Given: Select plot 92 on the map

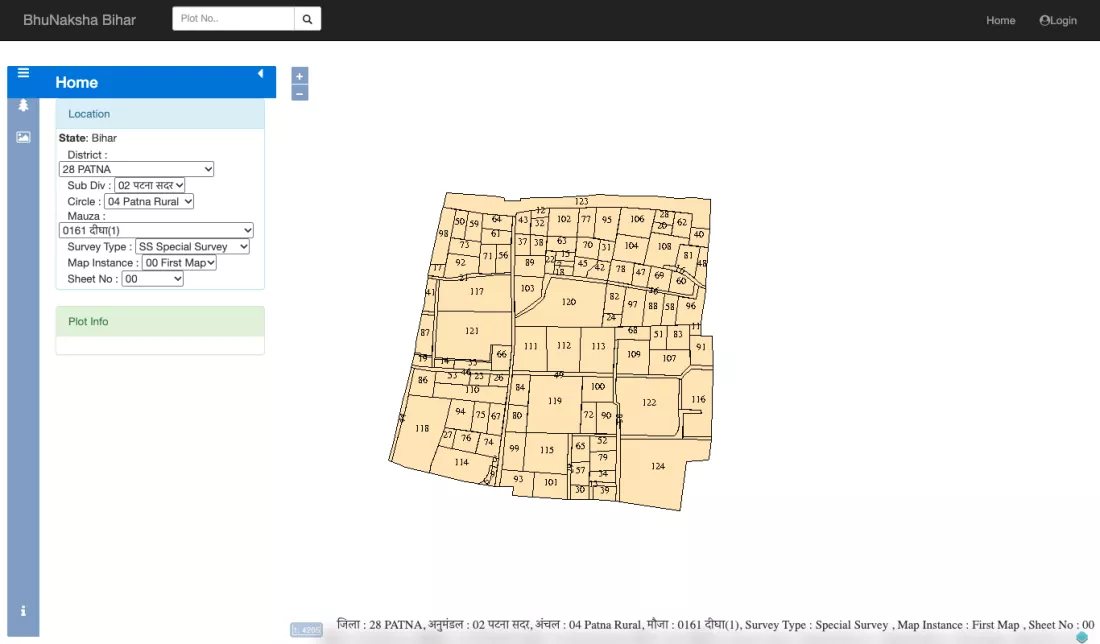Looking at the screenshot, I should [460, 262].
